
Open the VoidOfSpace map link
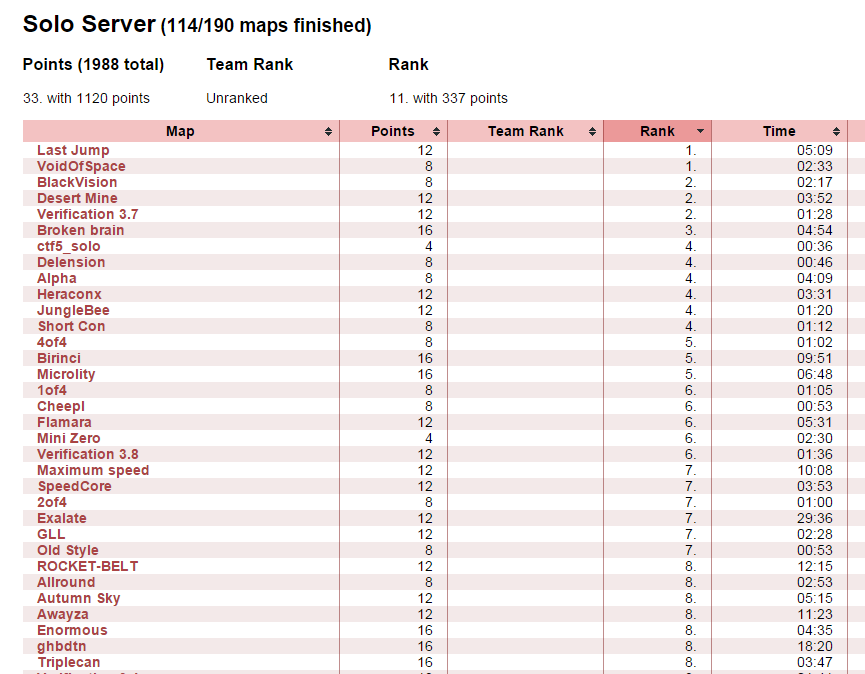pyautogui.click(x=81, y=166)
